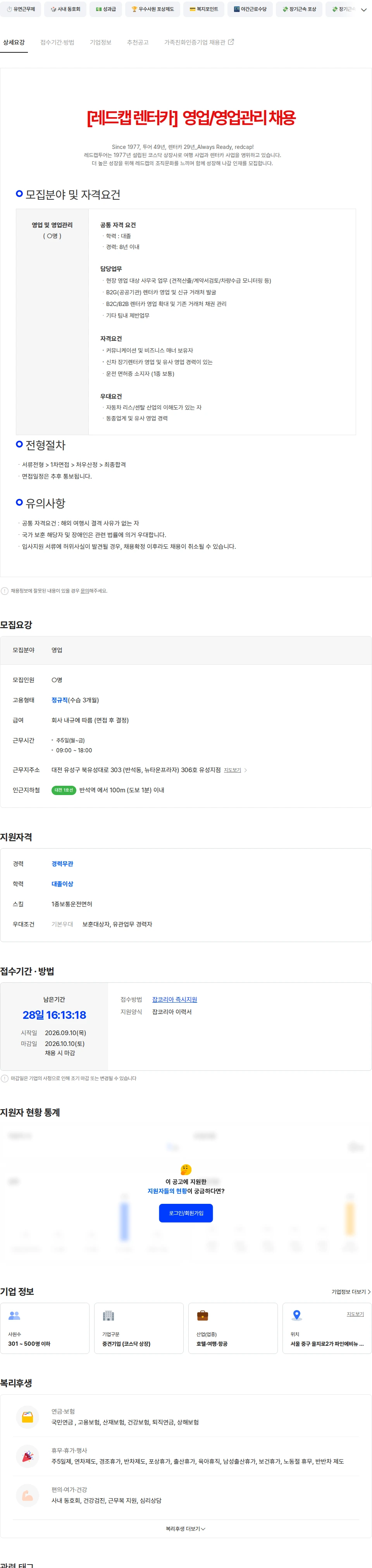
Task: Click the 1종보통운전면허 skill text
Action: point(72,904)
